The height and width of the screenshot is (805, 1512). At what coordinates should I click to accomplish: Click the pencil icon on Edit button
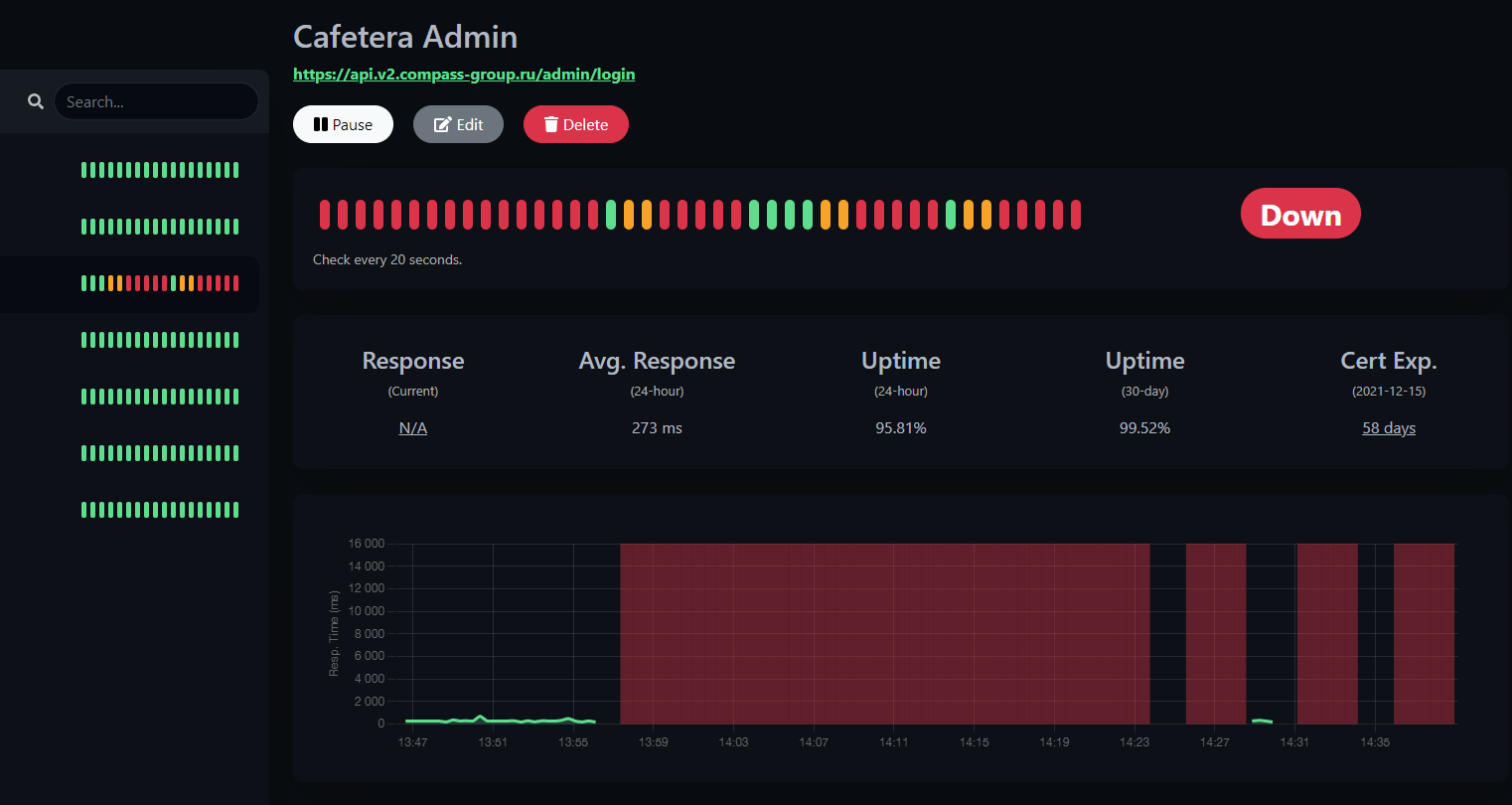(x=443, y=124)
